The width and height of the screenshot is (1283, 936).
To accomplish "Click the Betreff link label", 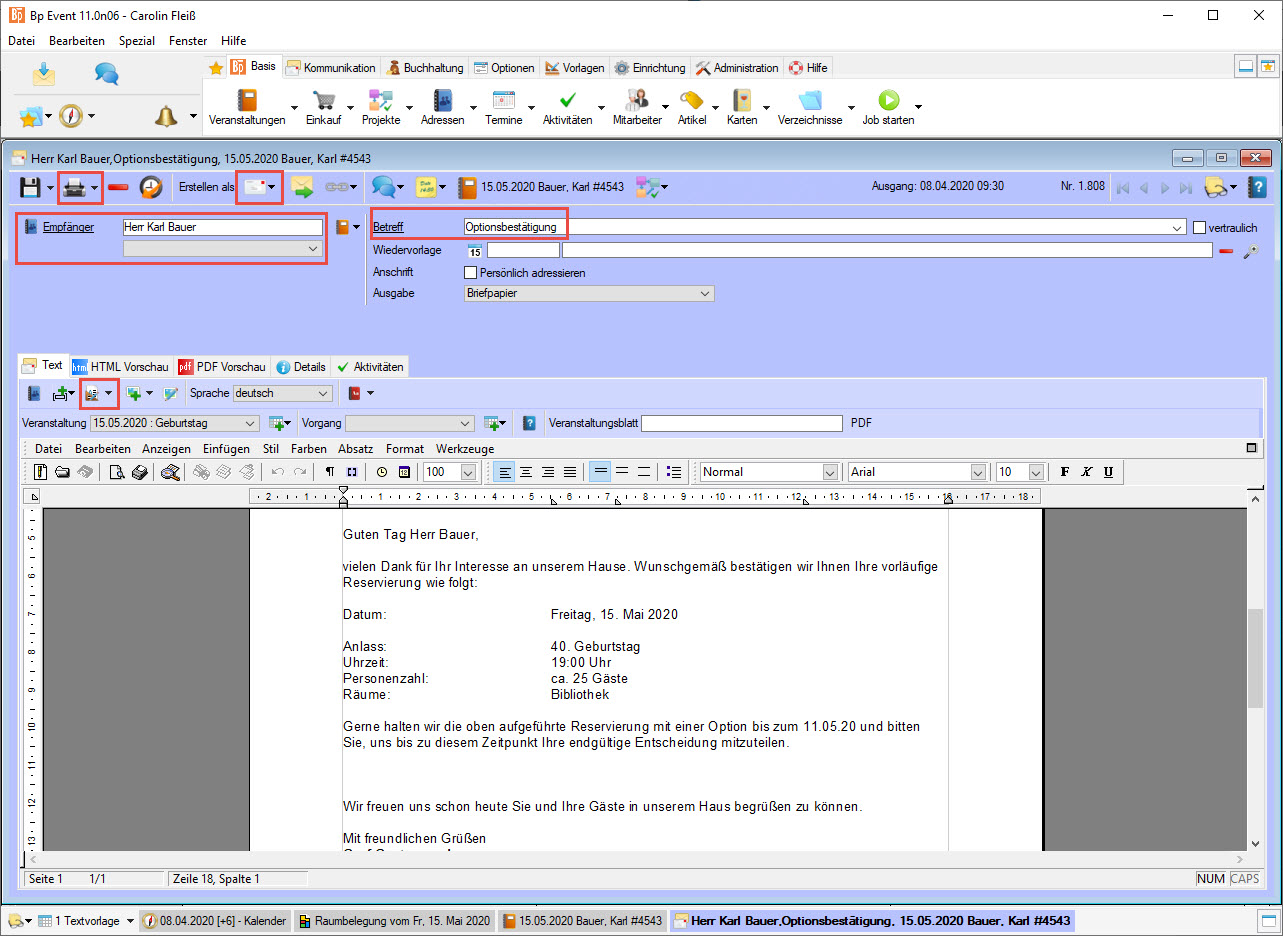I will [x=388, y=227].
